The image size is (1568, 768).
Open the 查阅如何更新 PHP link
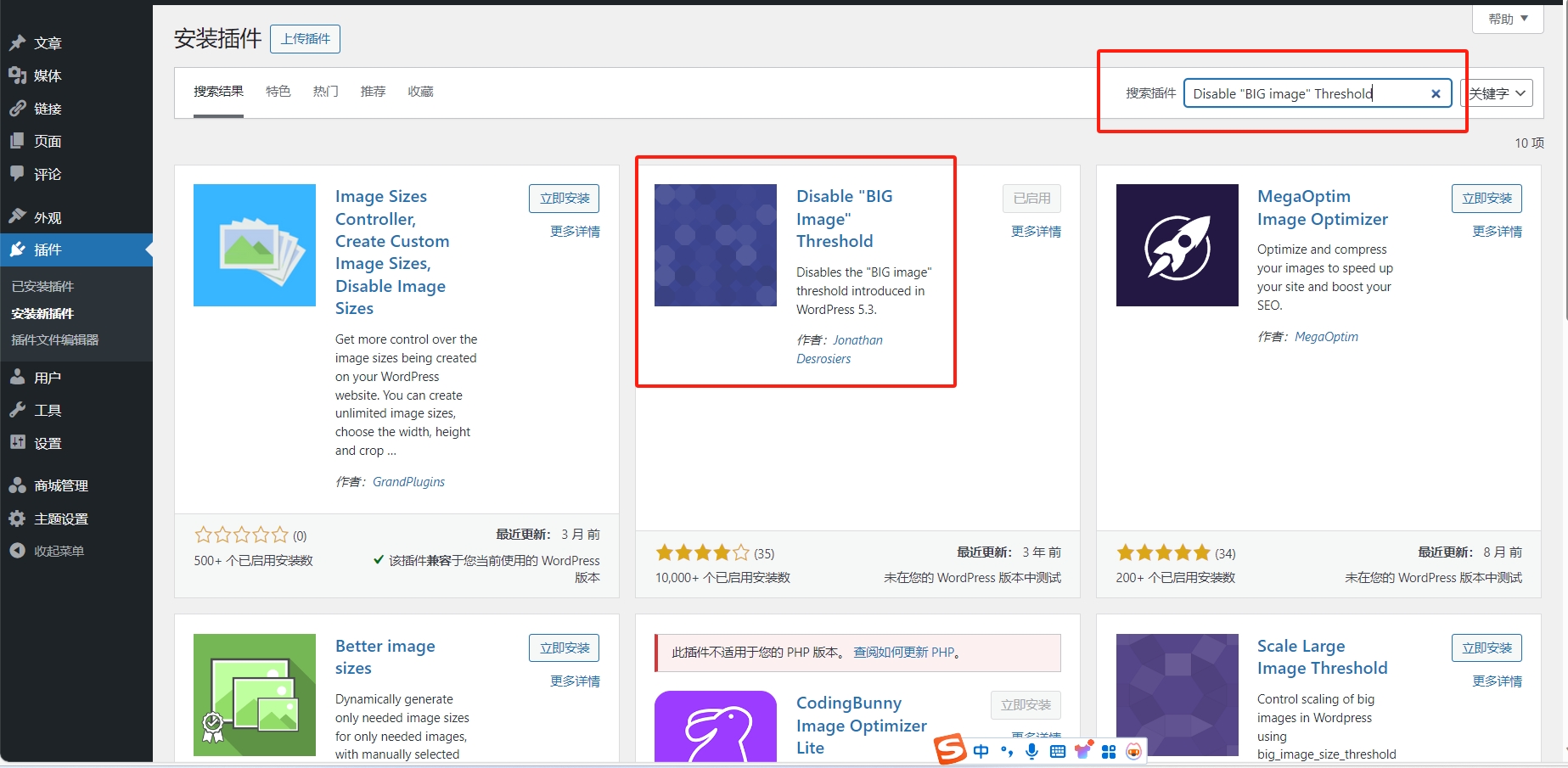click(x=903, y=653)
